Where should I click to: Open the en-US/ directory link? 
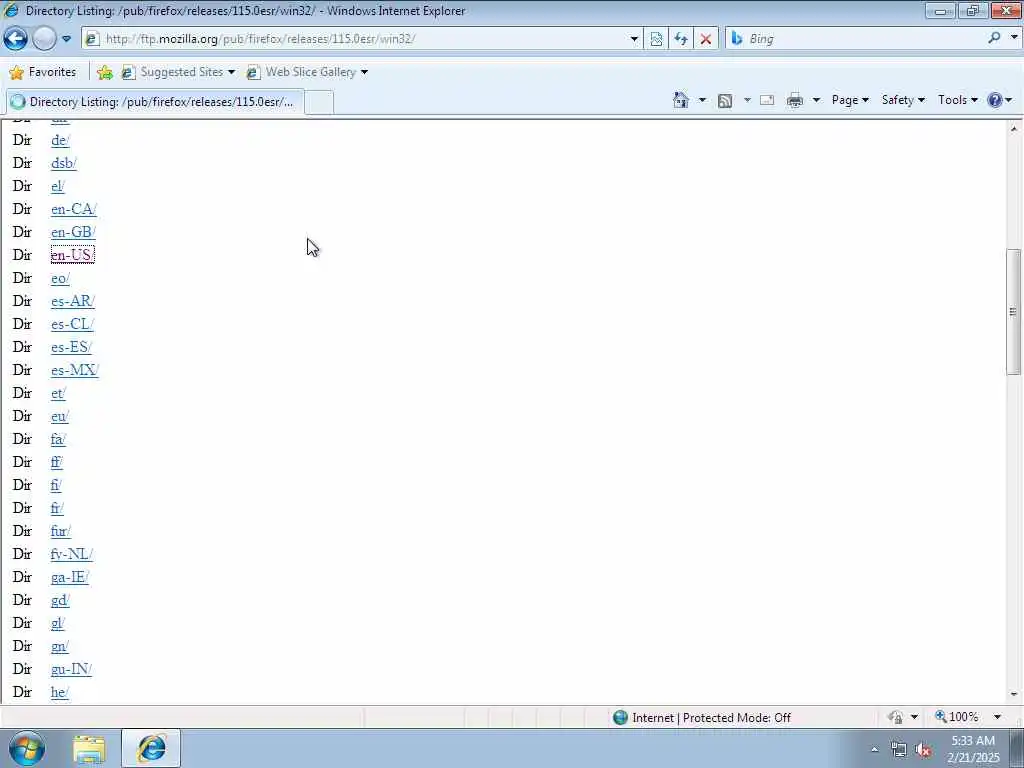pyautogui.click(x=72, y=255)
